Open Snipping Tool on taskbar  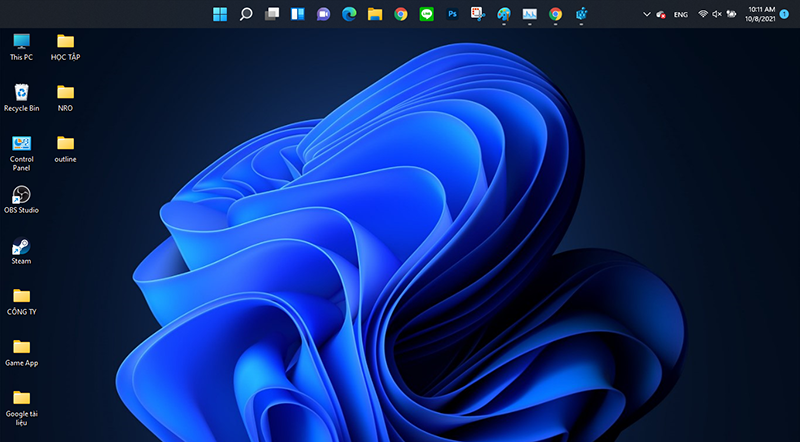point(478,14)
